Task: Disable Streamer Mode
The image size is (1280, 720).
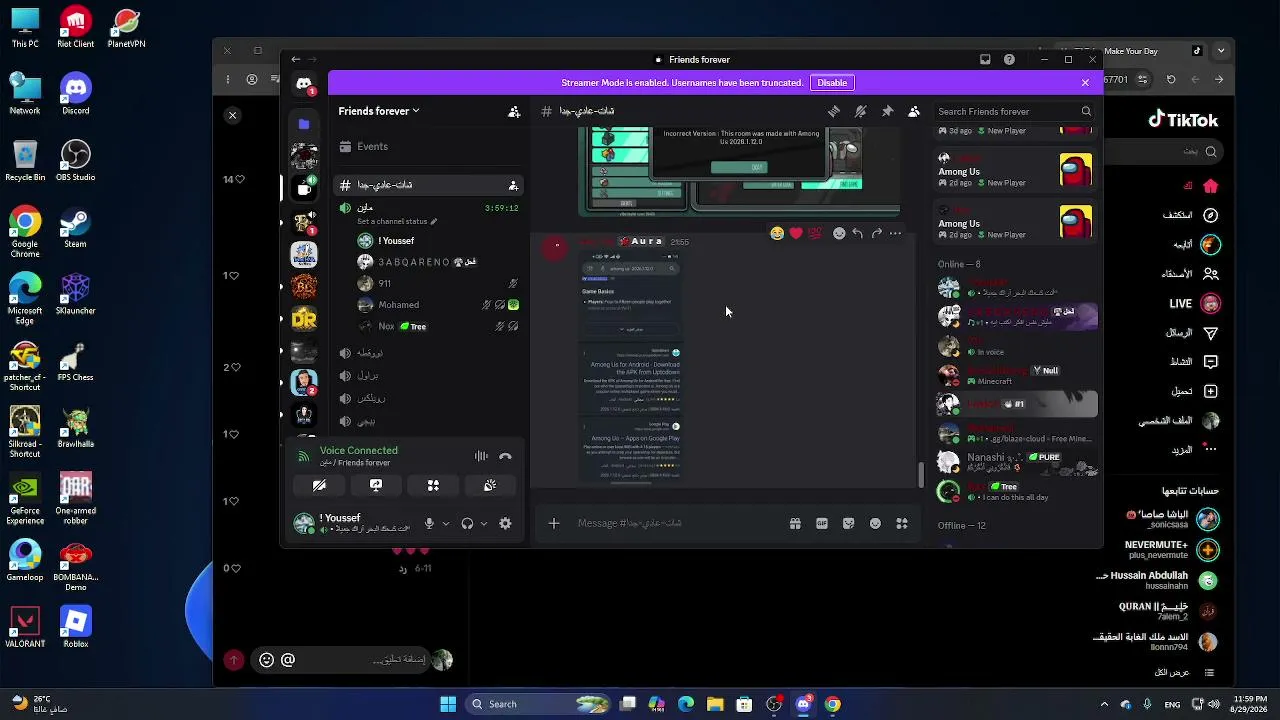Action: pyautogui.click(x=832, y=83)
